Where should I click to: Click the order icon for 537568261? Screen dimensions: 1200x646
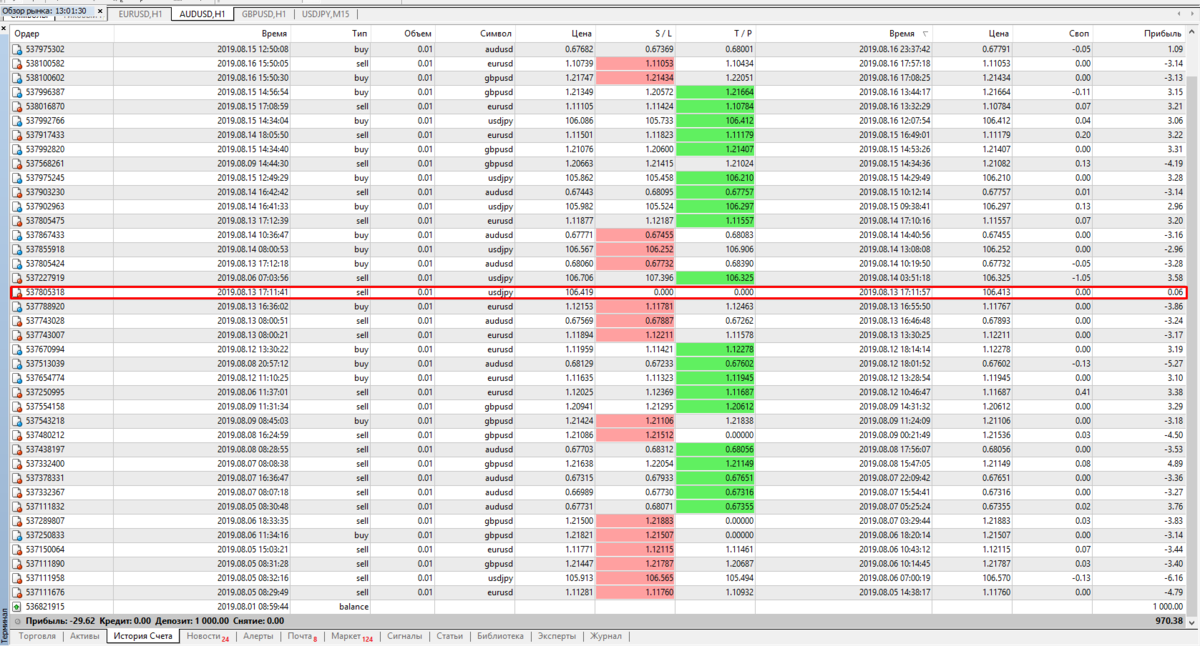click(x=17, y=163)
